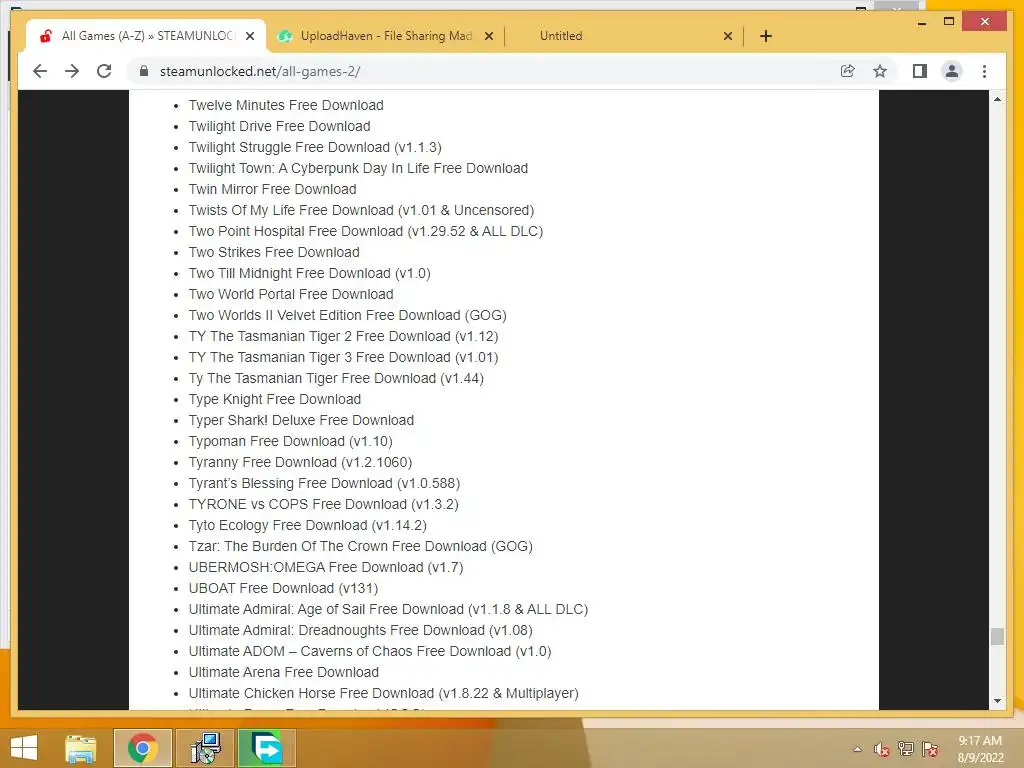Open Type Knight Free Download link
This screenshot has height=768, width=1024.
pyautogui.click(x=275, y=399)
